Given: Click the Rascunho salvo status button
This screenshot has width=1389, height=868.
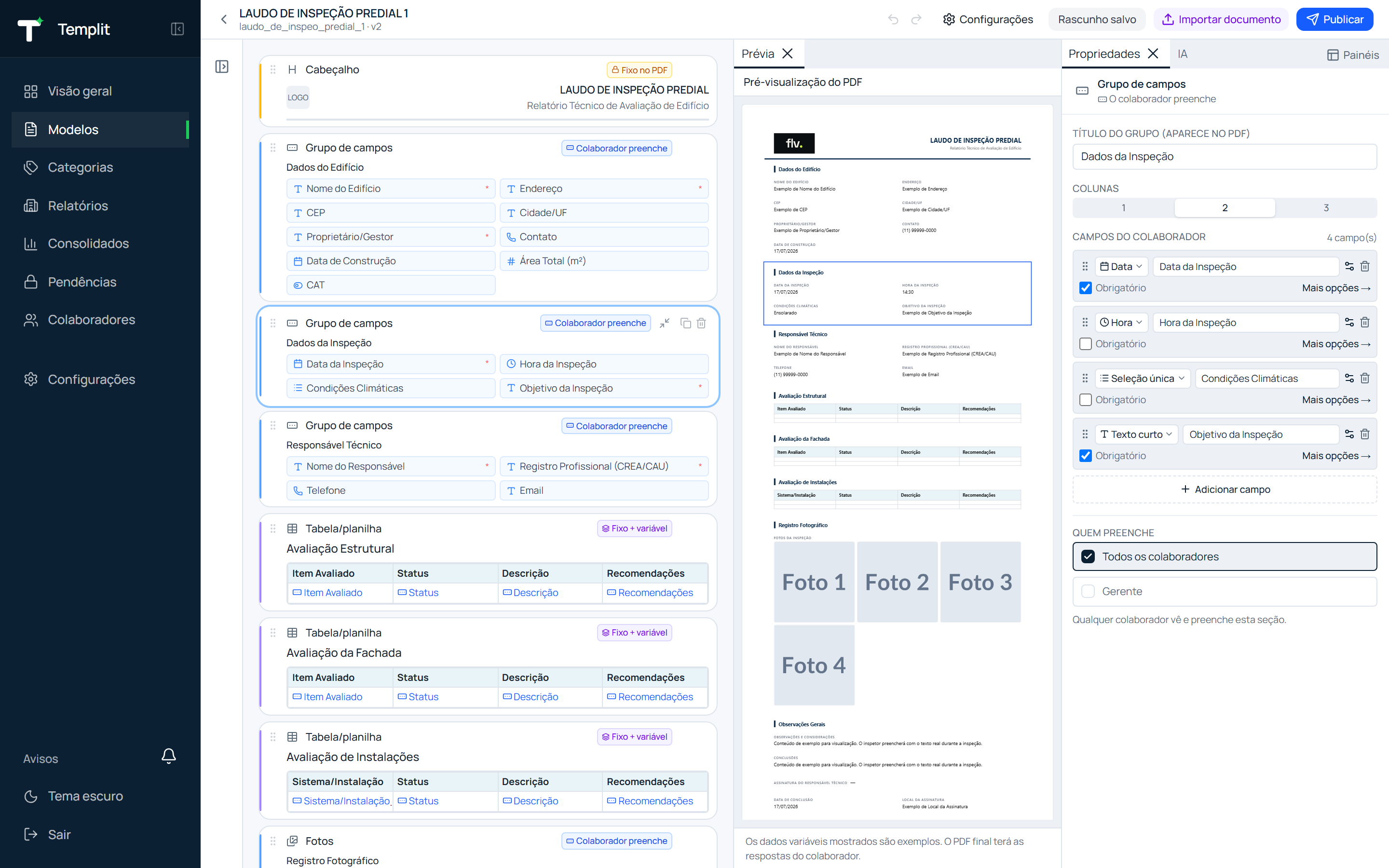Looking at the screenshot, I should (1097, 19).
